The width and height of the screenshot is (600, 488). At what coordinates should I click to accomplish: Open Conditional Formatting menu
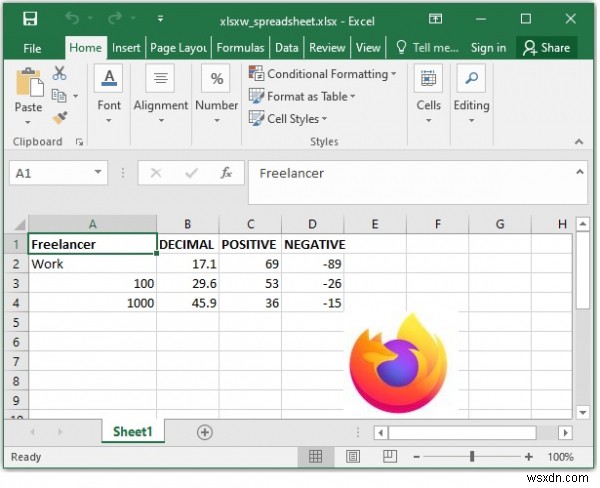point(322,73)
